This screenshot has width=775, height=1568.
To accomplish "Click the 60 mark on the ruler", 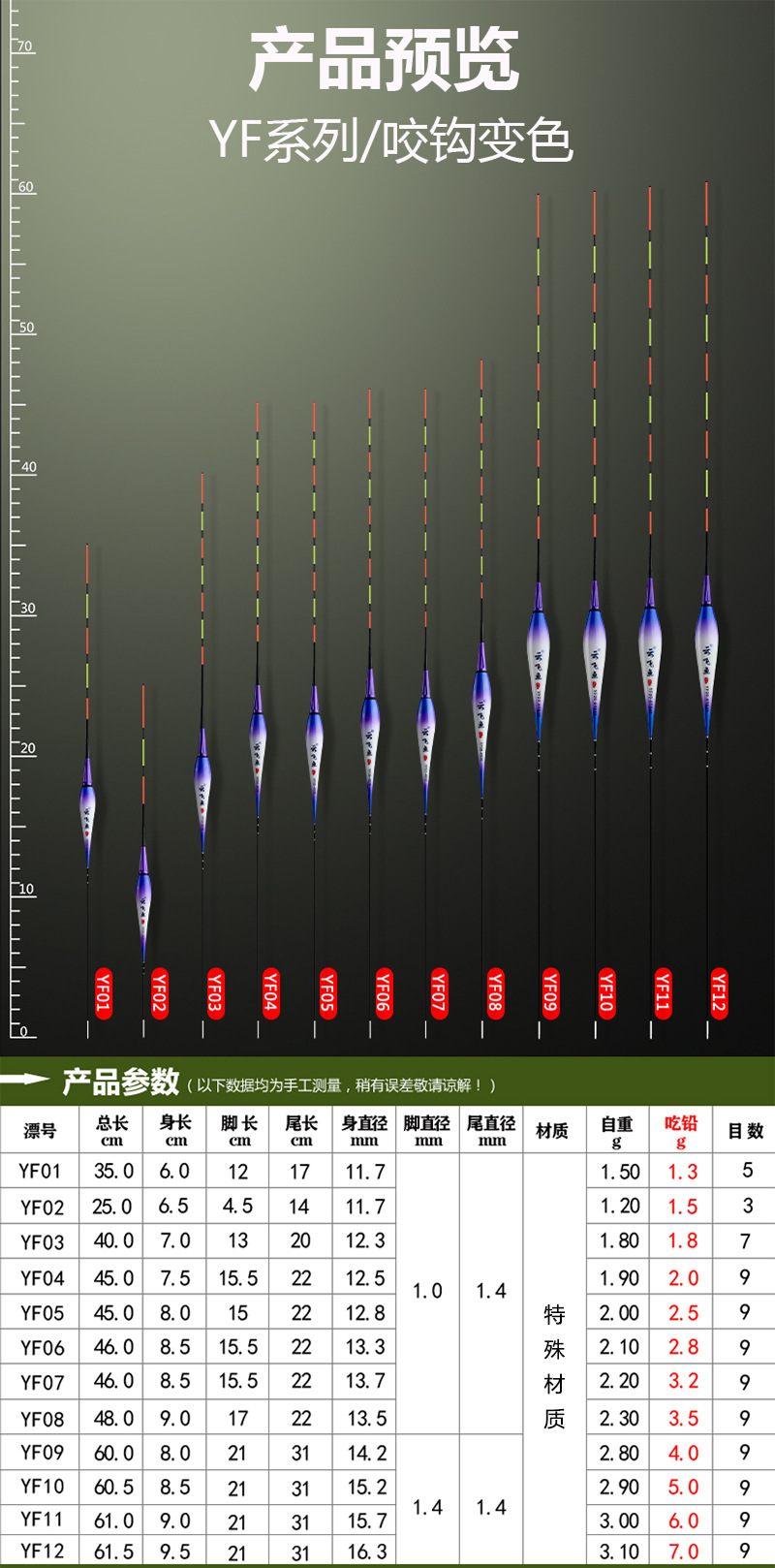I will pos(26,187).
